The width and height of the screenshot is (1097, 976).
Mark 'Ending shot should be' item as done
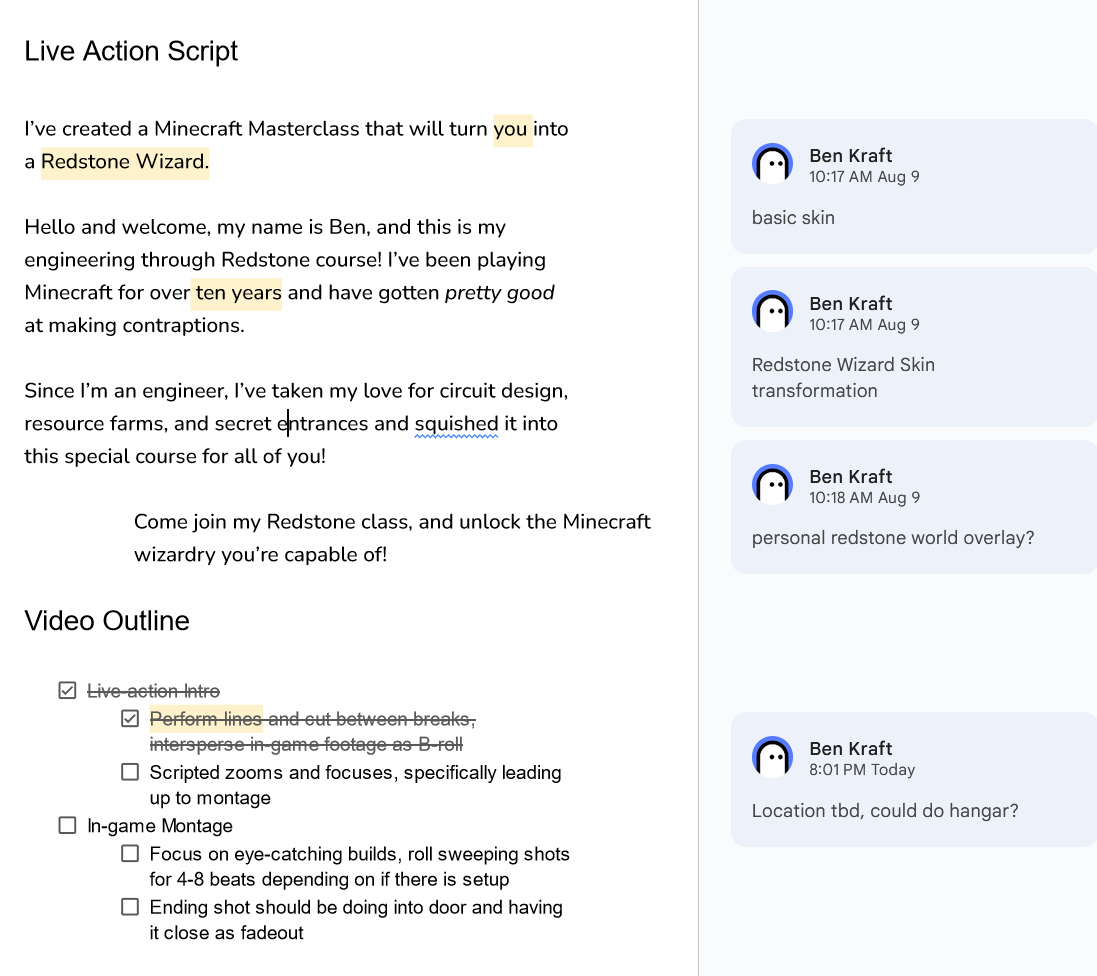point(130,907)
